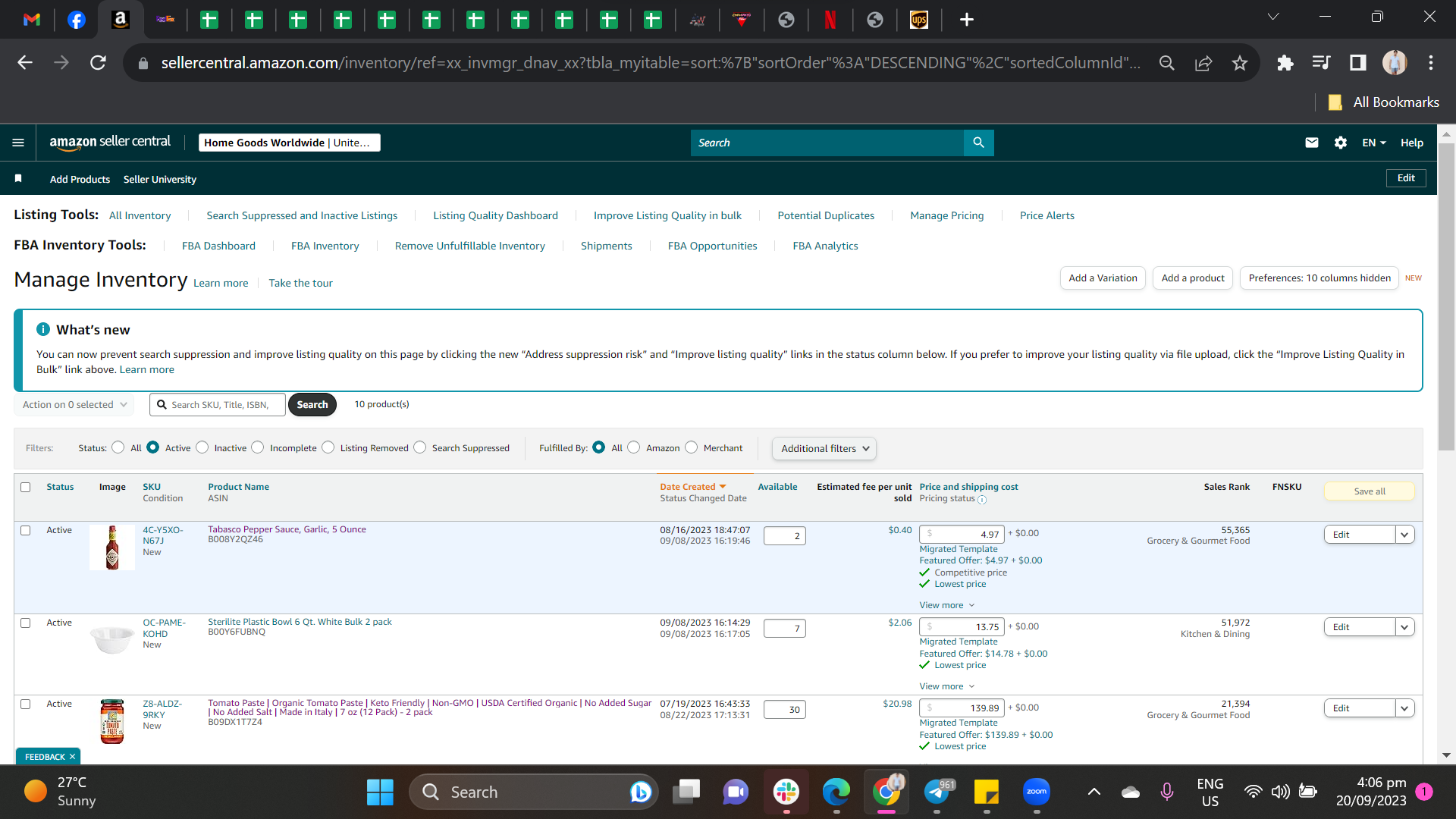Bookmark this page with the star icon
Viewport: 1456px width, 819px height.
pos(1240,63)
